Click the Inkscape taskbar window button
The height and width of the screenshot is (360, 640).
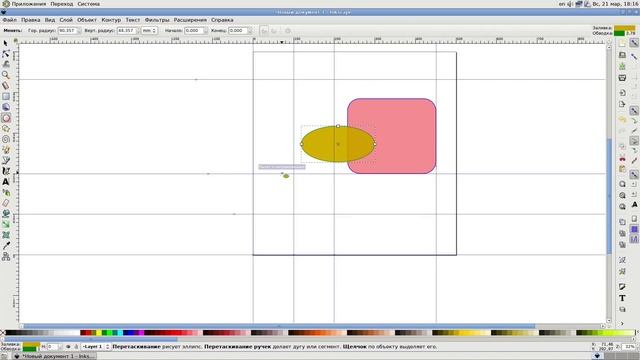pos(53,356)
